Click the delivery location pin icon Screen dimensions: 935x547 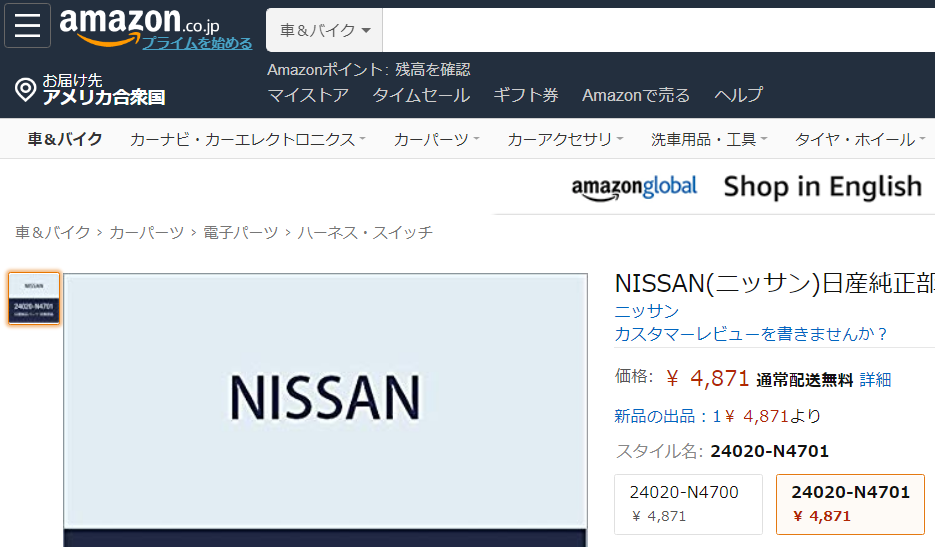coord(26,89)
